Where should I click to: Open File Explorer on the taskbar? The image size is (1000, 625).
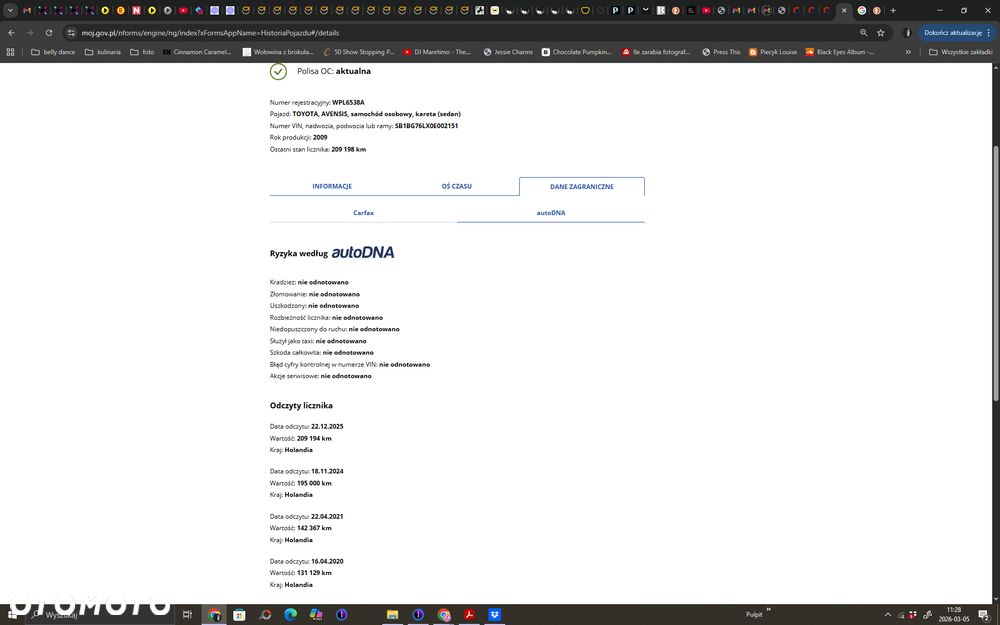pos(392,614)
